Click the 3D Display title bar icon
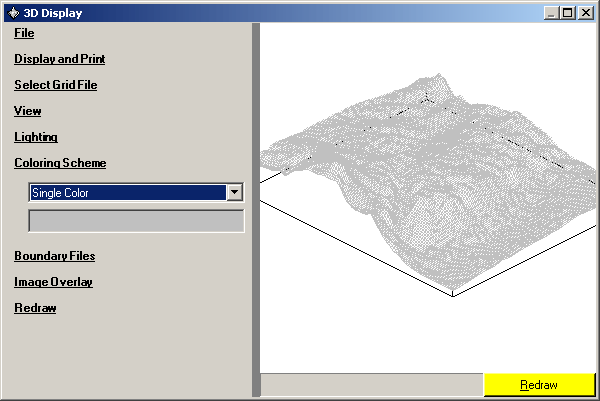This screenshot has width=600, height=401. [13, 13]
